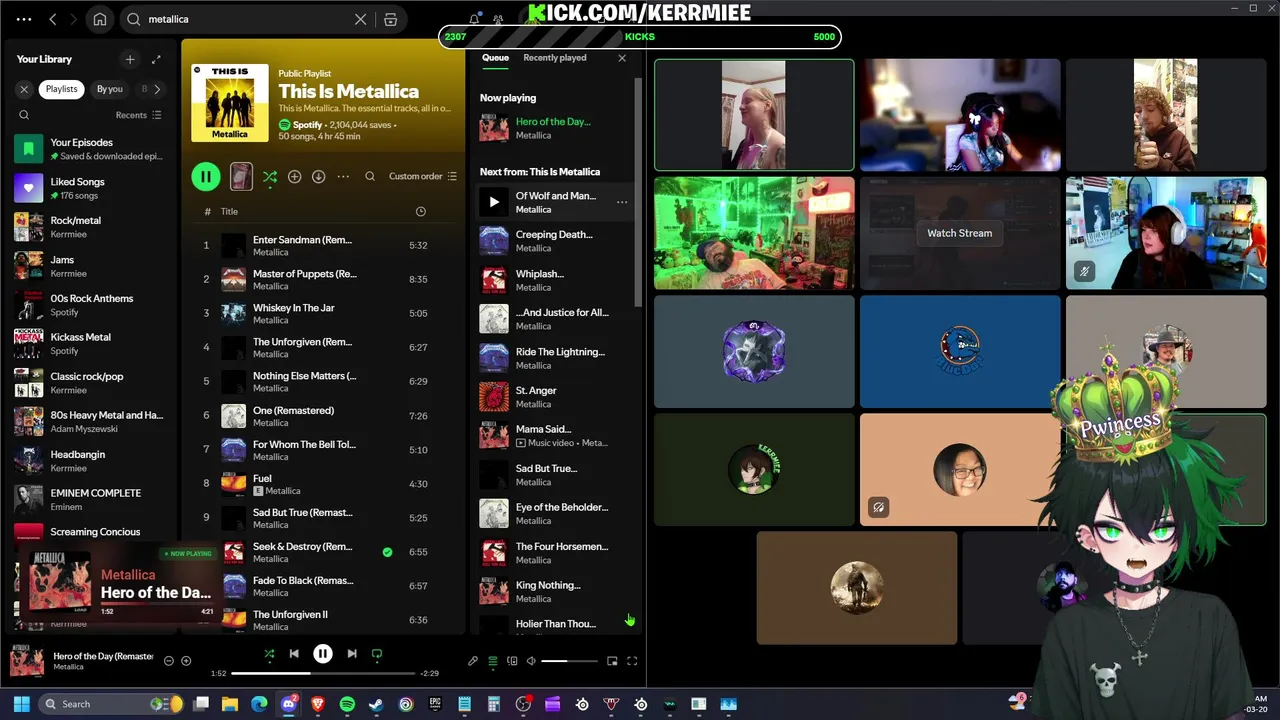Click saved checkmark on Seek & Destroy
The height and width of the screenshot is (720, 1280).
[387, 552]
